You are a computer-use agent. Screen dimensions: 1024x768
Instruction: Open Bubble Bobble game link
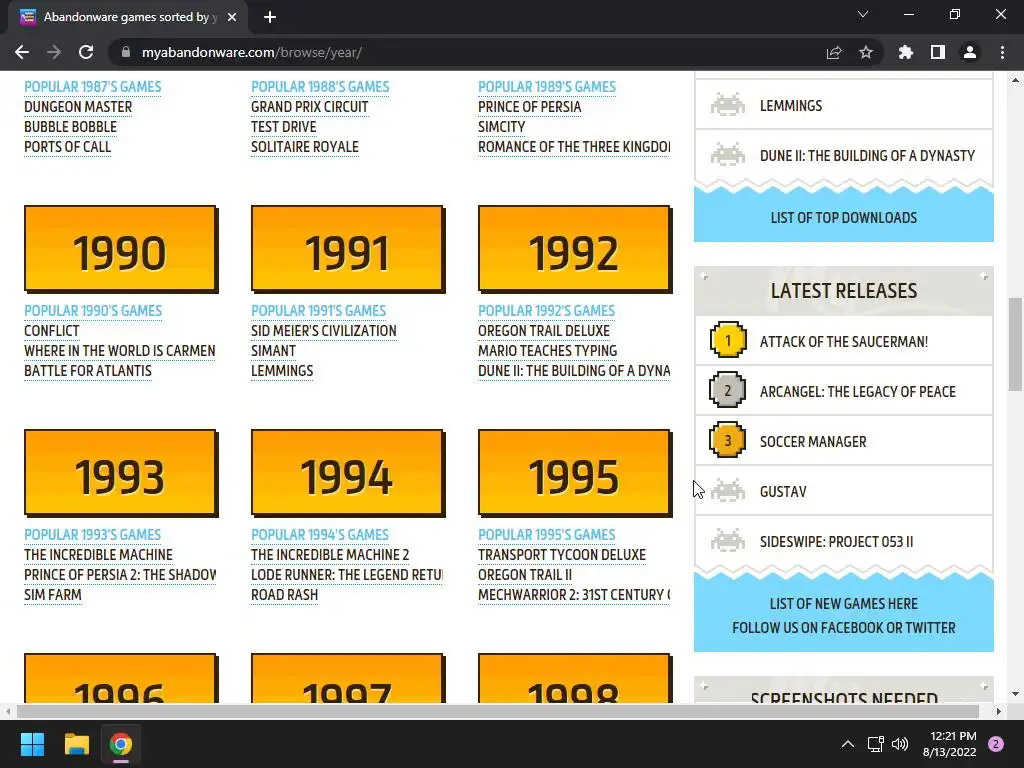(x=71, y=127)
